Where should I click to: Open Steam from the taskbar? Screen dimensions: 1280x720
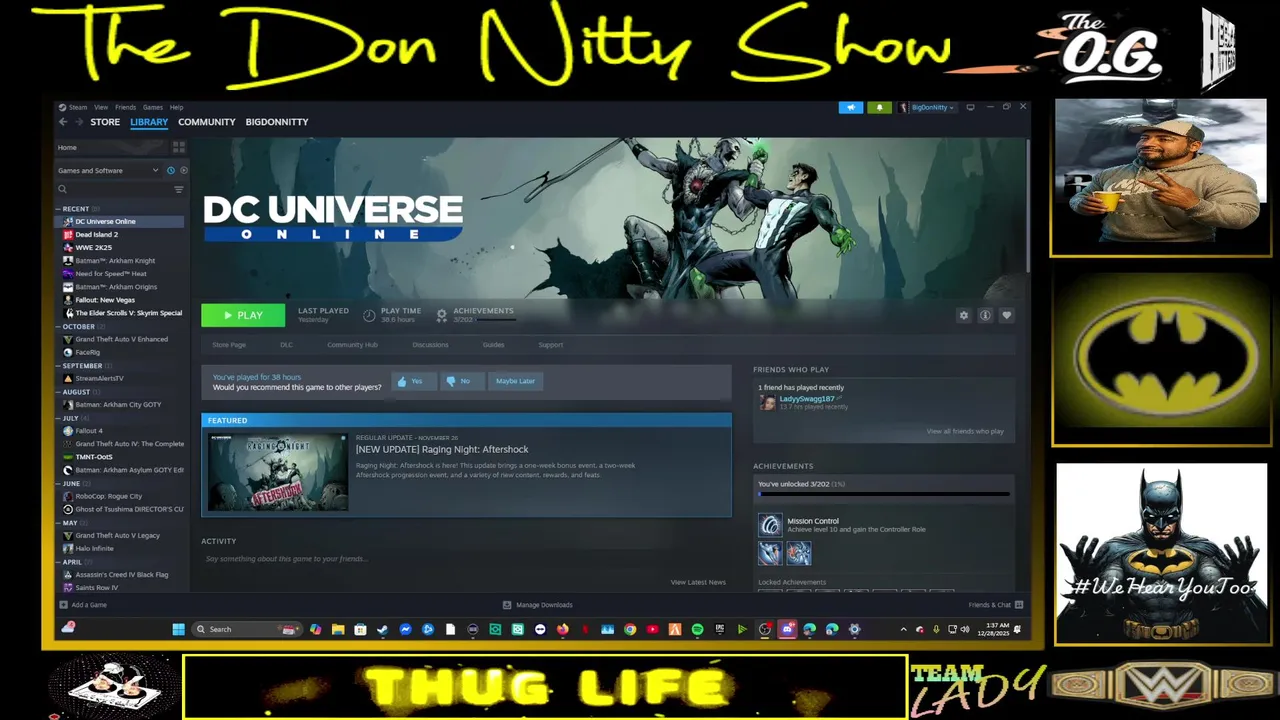point(382,630)
